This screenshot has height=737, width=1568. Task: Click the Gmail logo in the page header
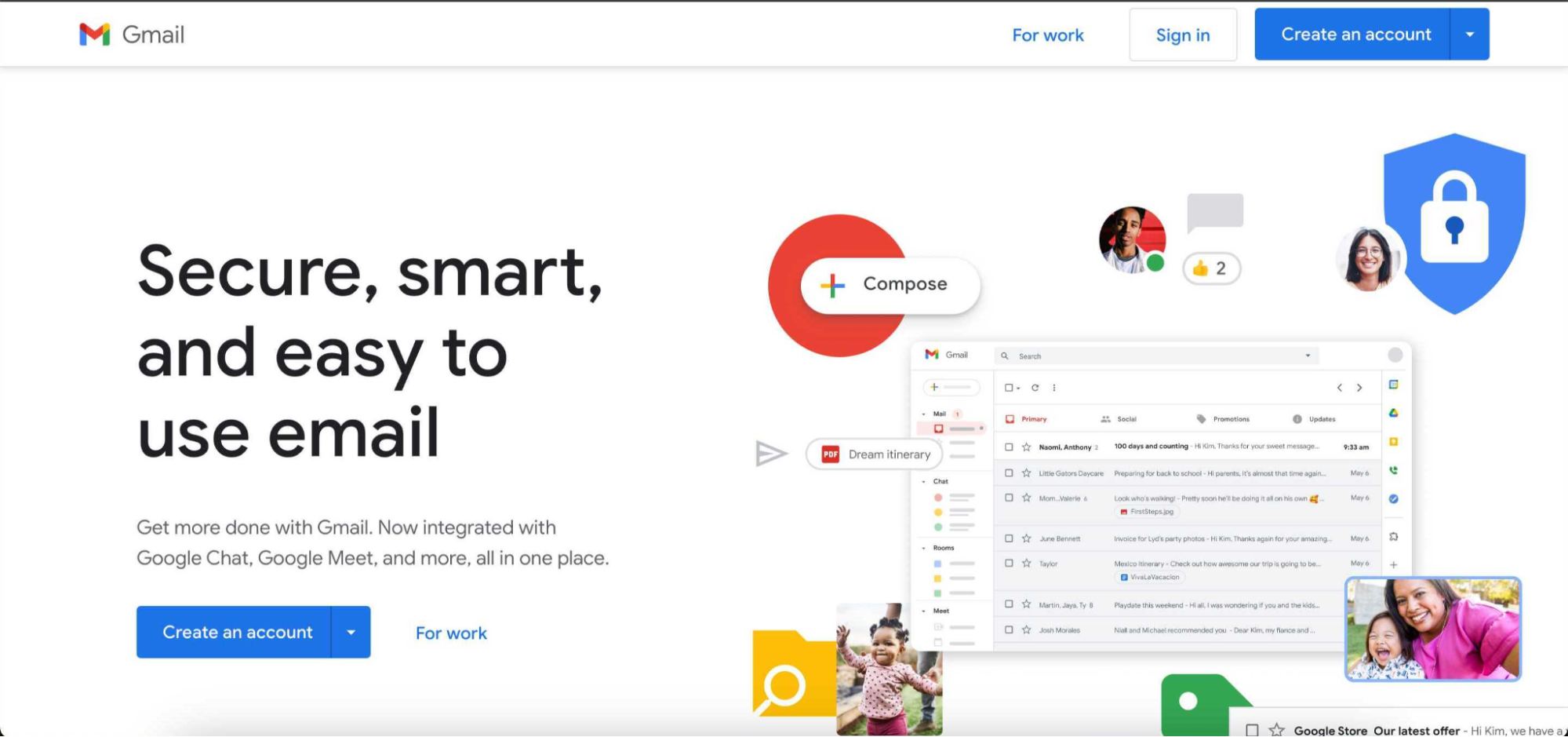coord(131,34)
